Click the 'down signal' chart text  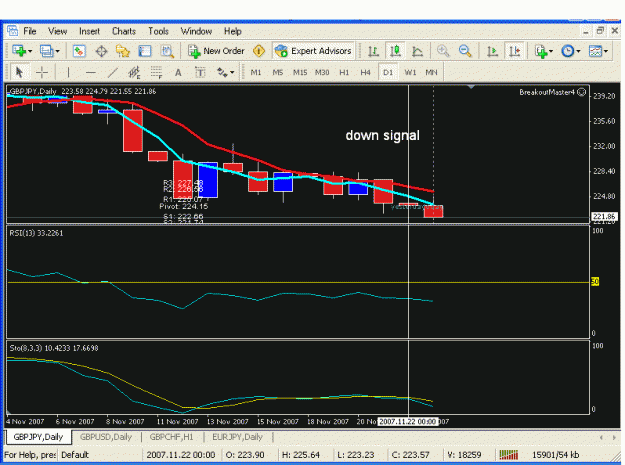[382, 135]
